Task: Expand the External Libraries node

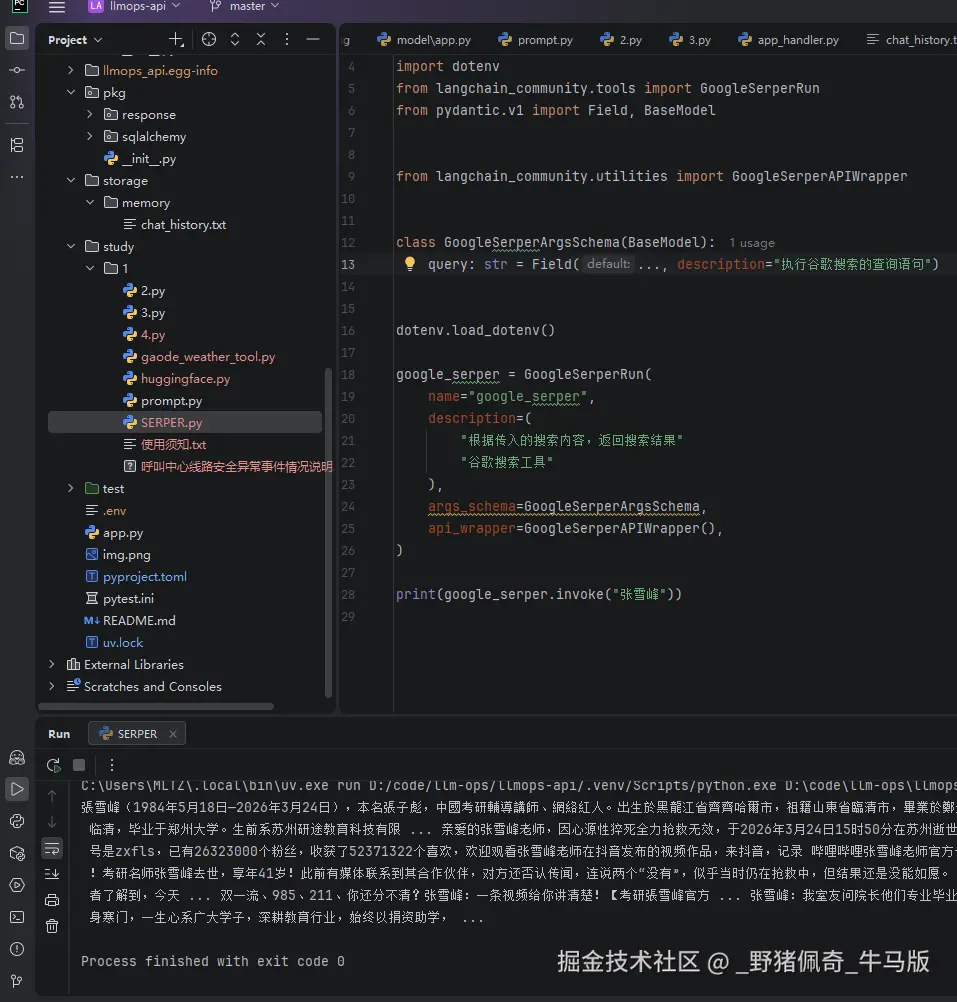Action: point(52,665)
